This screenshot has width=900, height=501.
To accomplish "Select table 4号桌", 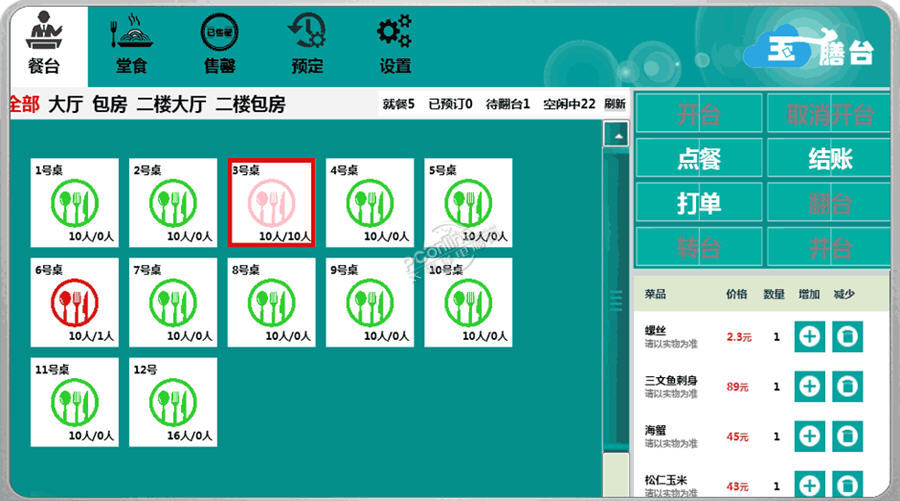I will pos(370,203).
